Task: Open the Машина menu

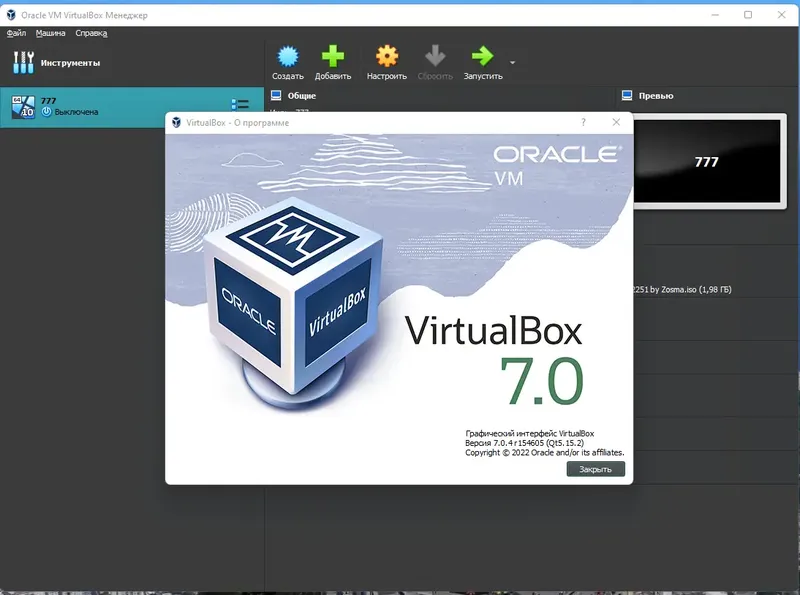Action: point(51,31)
